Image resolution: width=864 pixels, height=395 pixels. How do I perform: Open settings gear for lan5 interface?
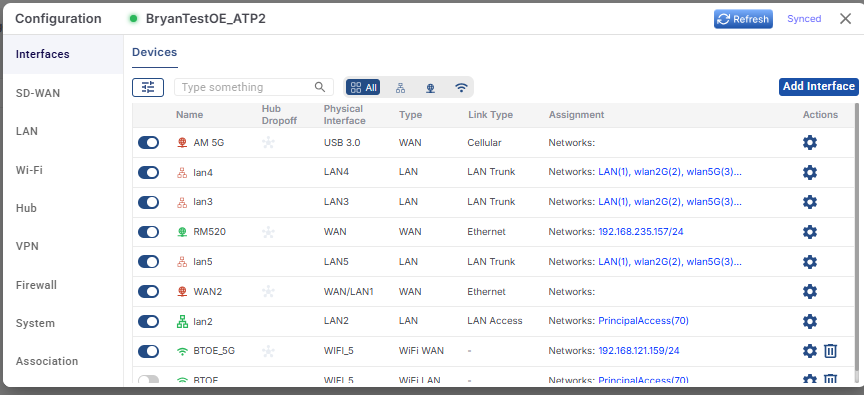(x=809, y=262)
